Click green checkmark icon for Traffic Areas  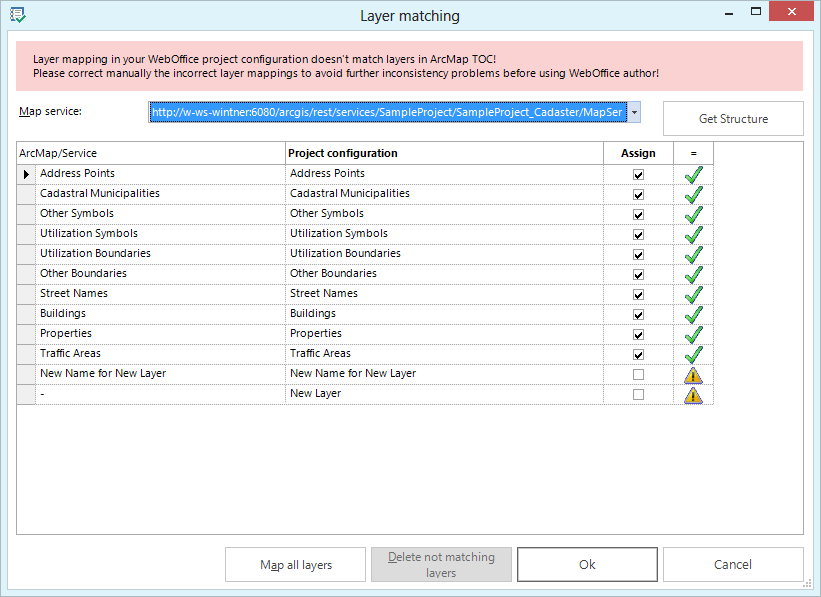694,353
